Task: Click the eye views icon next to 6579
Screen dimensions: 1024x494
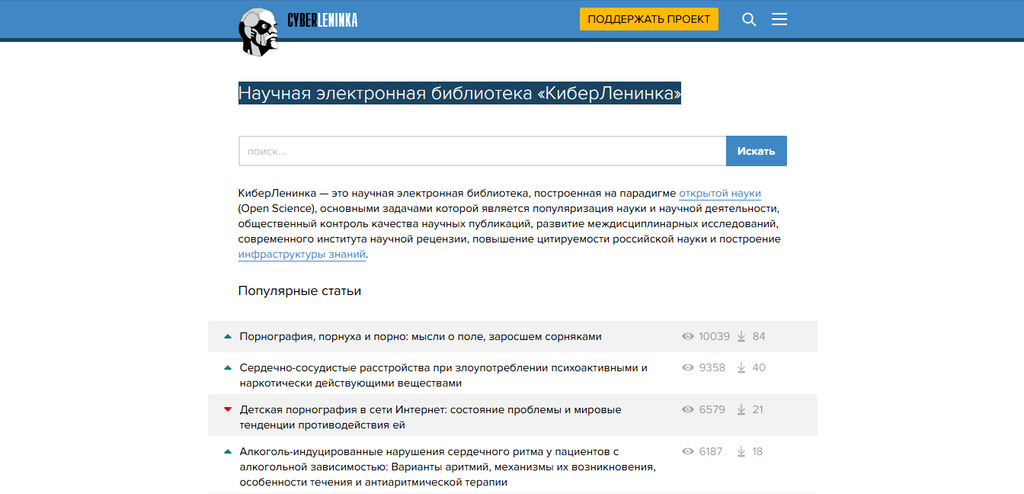Action: (x=688, y=410)
